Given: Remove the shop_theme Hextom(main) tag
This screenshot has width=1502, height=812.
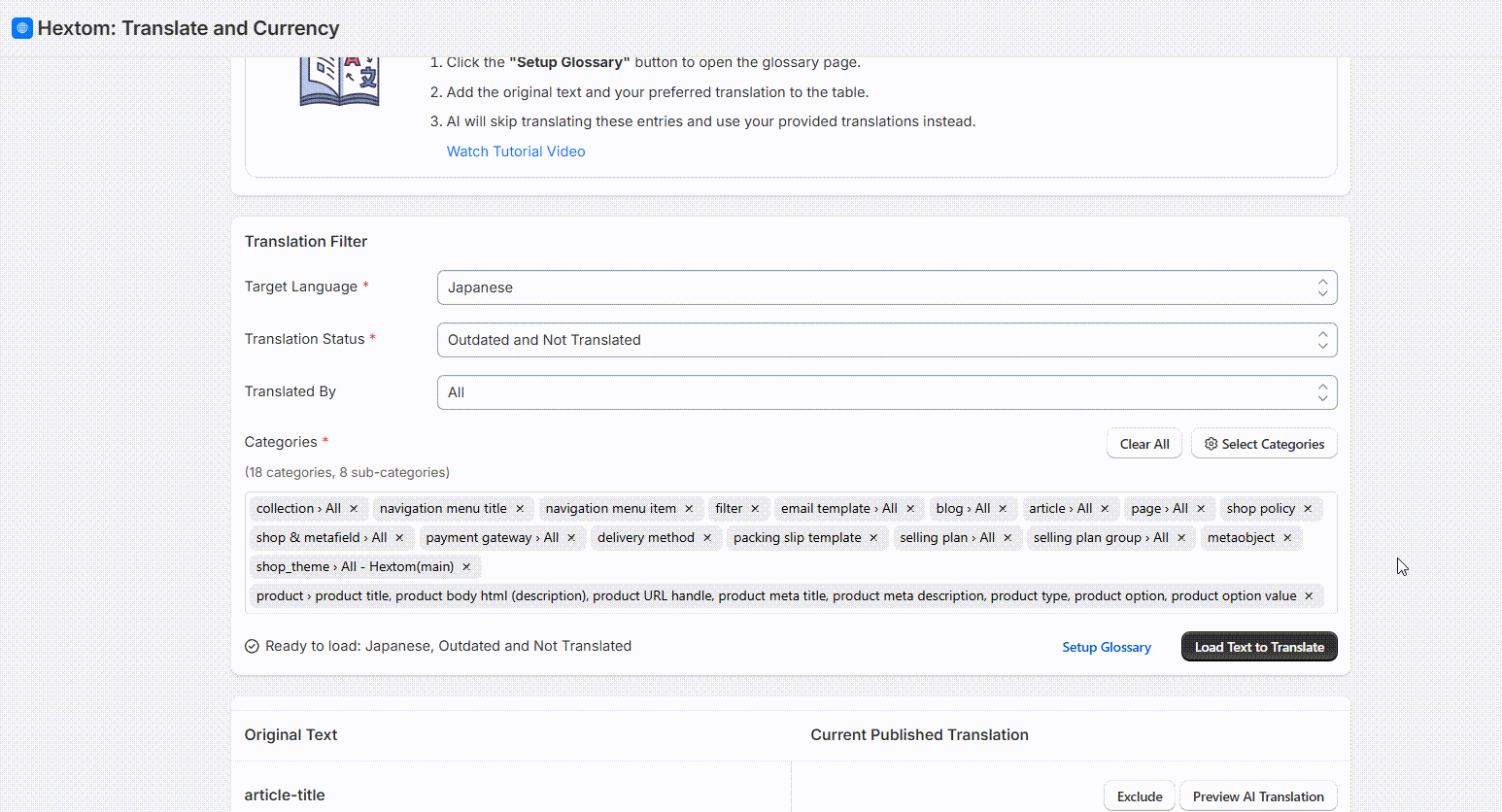Looking at the screenshot, I should (466, 566).
